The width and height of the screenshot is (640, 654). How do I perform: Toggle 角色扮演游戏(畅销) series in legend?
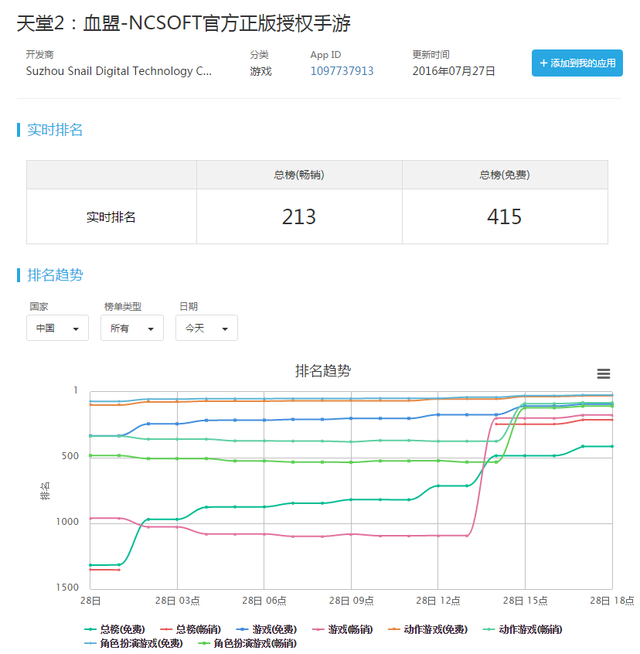pyautogui.click(x=247, y=643)
